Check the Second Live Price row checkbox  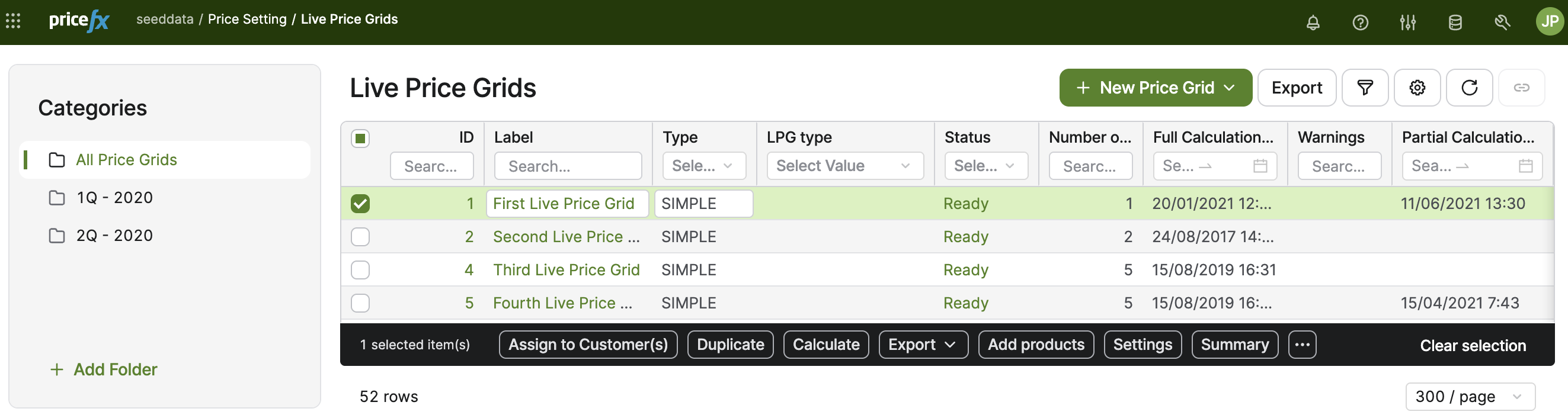[x=360, y=237]
